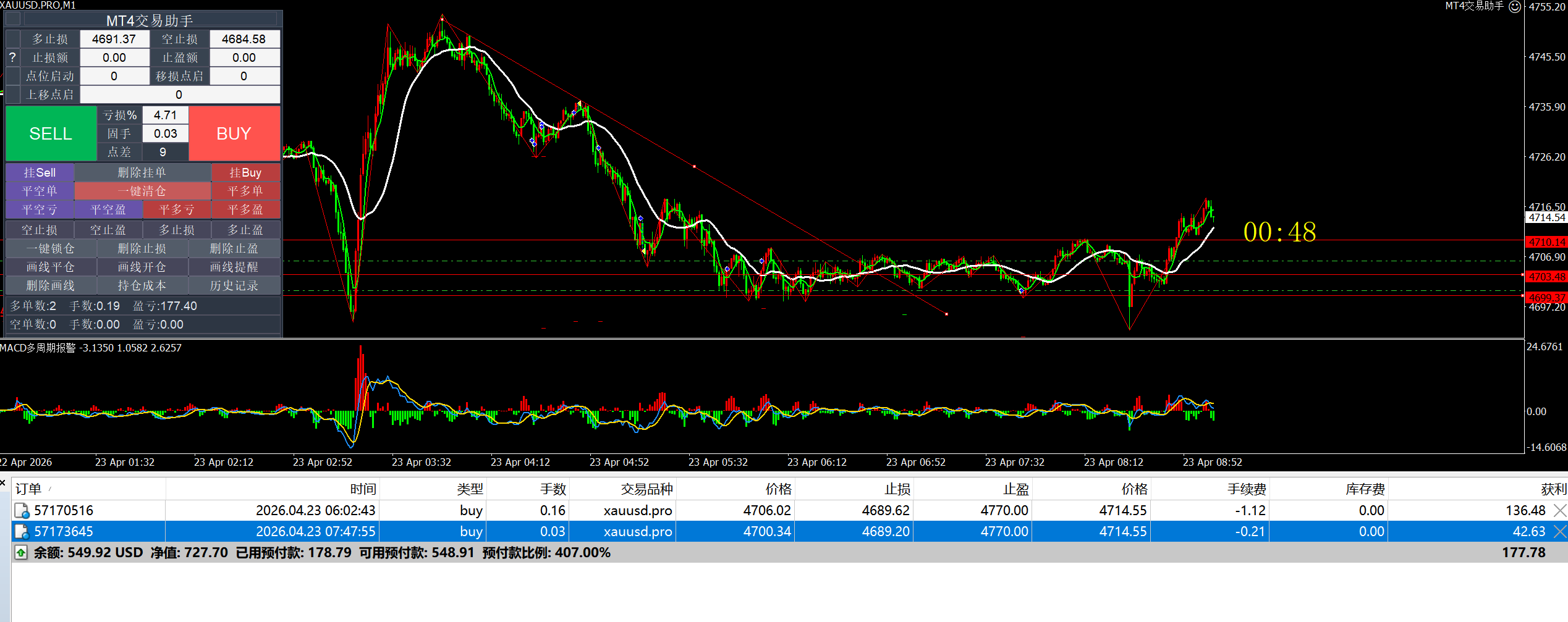Click the stop loss cell 4689.20

[x=854, y=532]
